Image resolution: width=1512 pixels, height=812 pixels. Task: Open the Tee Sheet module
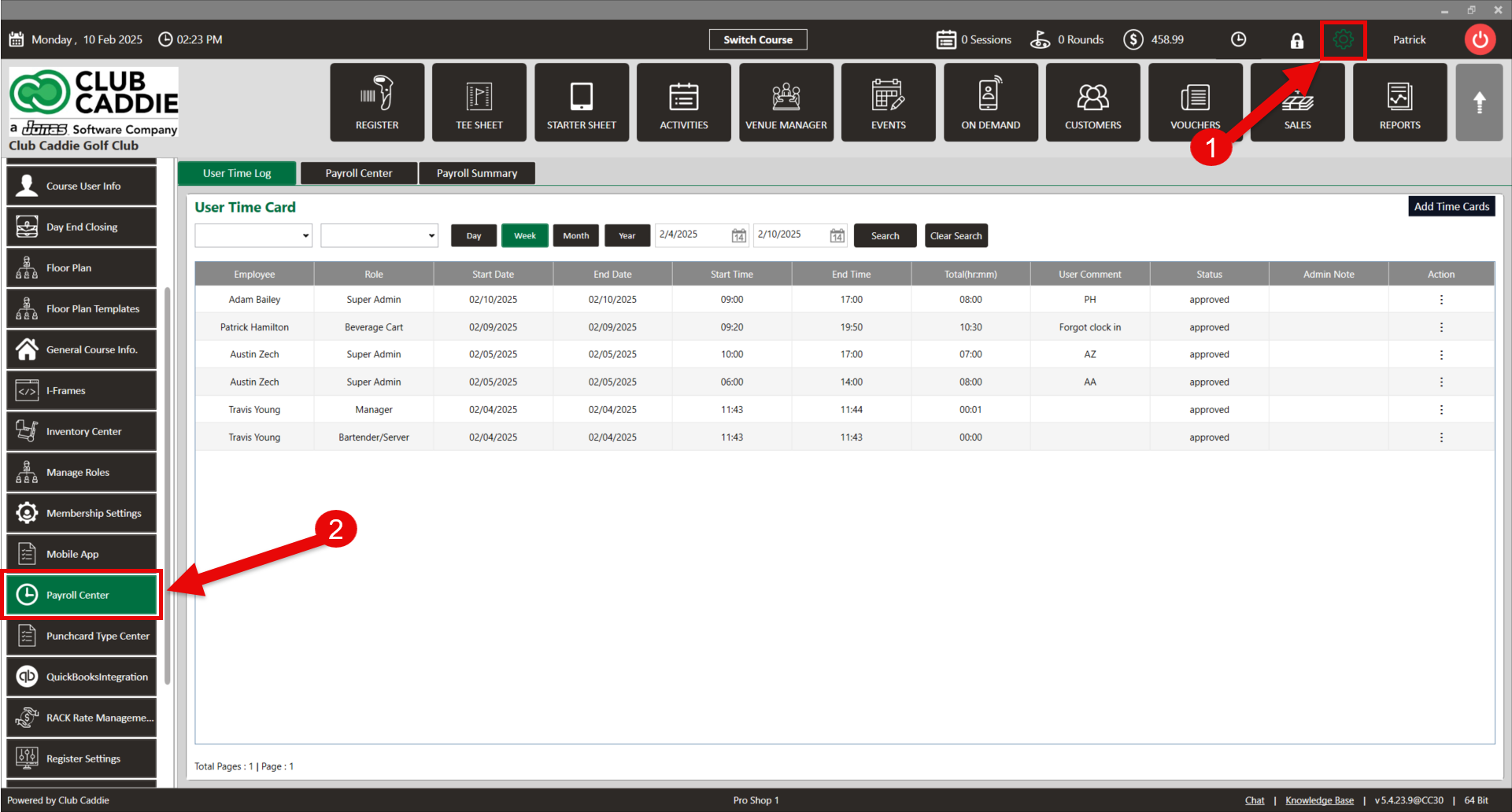click(479, 102)
